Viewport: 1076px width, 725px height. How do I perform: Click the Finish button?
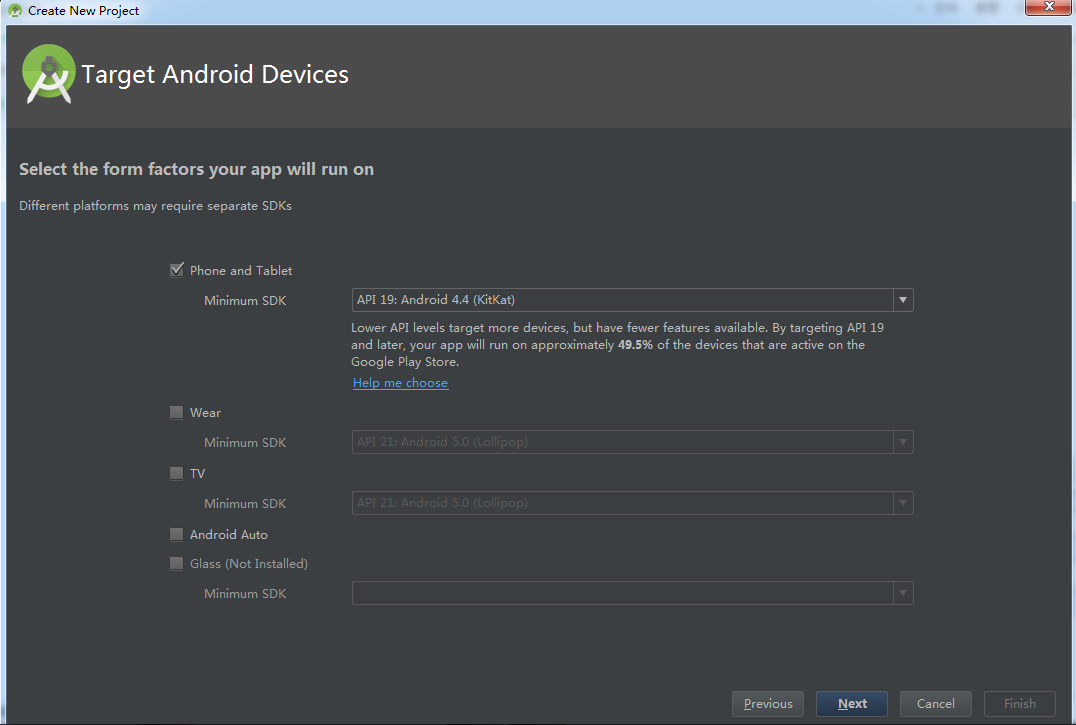click(x=1020, y=704)
